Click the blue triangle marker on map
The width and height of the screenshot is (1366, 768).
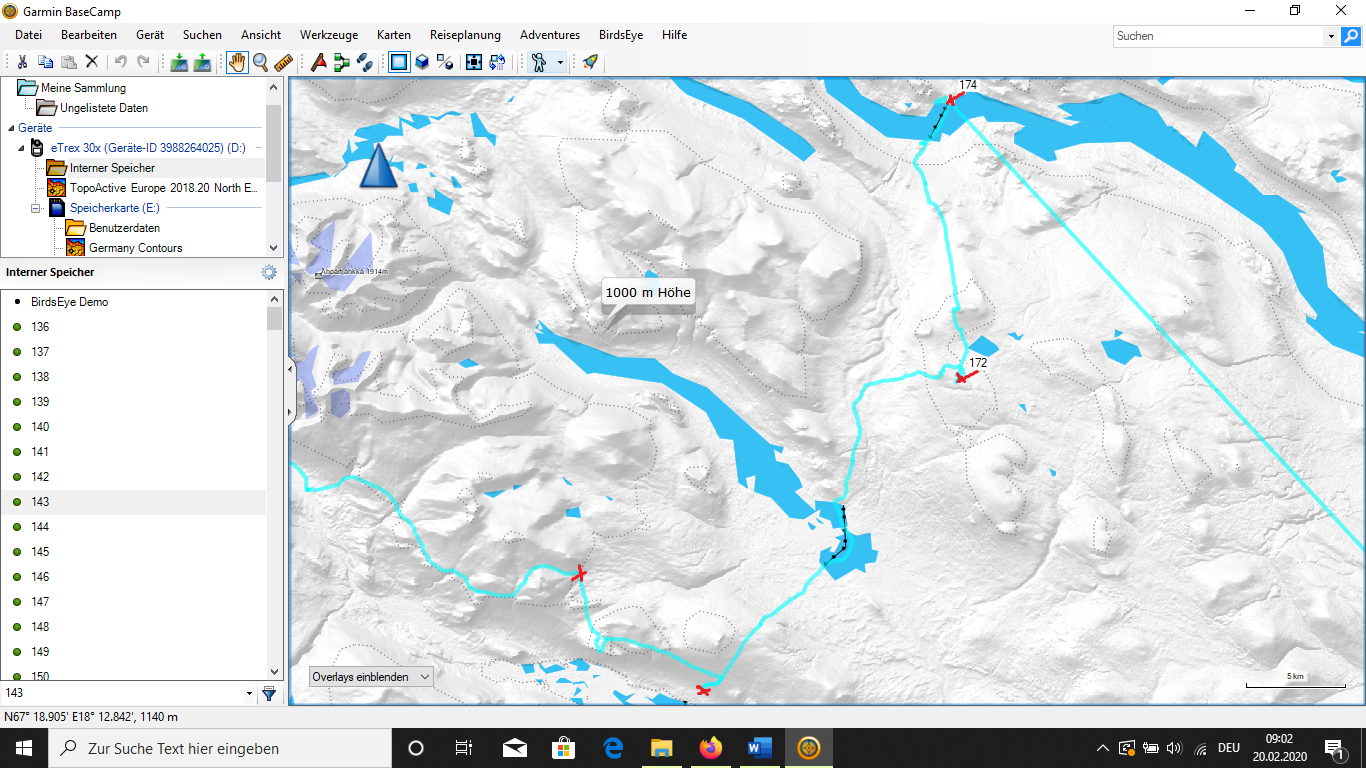click(378, 166)
